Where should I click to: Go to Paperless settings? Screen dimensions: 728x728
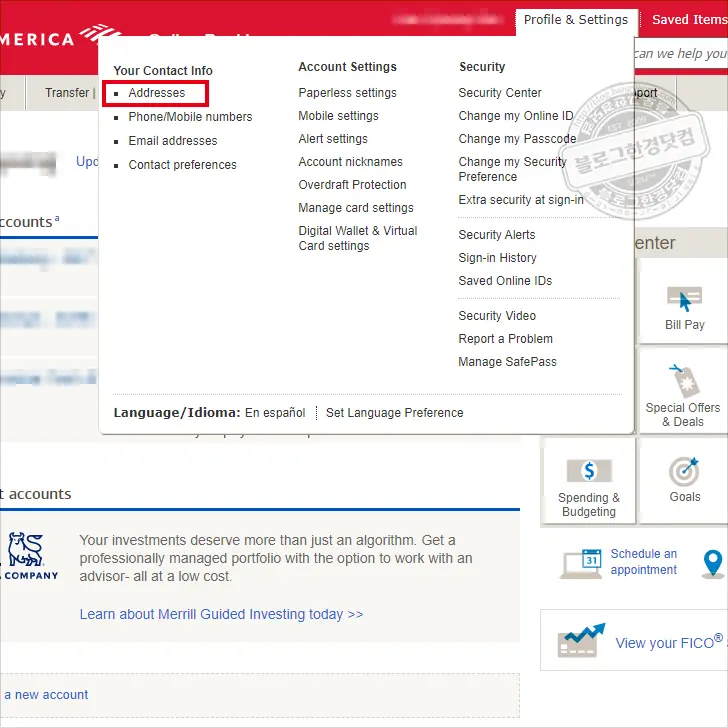tap(347, 93)
